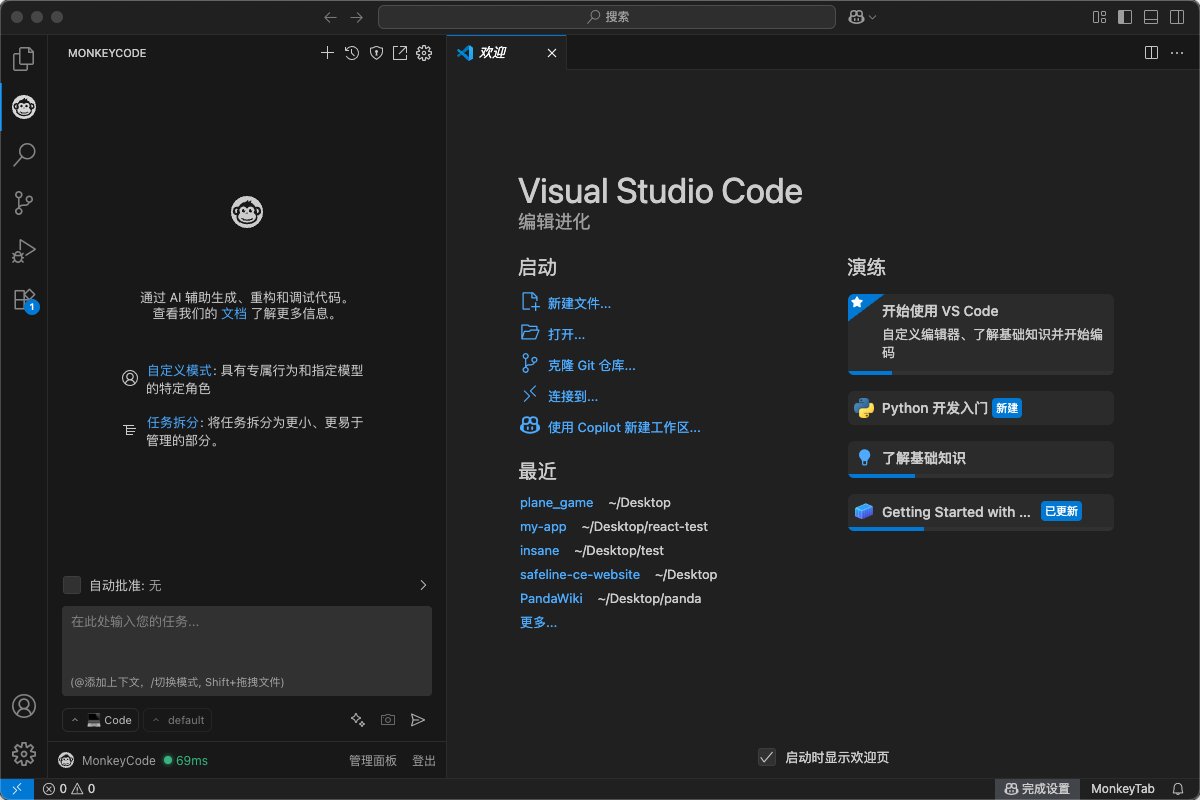Go back with navigation arrow
This screenshot has height=800, width=1200.
(x=331, y=17)
